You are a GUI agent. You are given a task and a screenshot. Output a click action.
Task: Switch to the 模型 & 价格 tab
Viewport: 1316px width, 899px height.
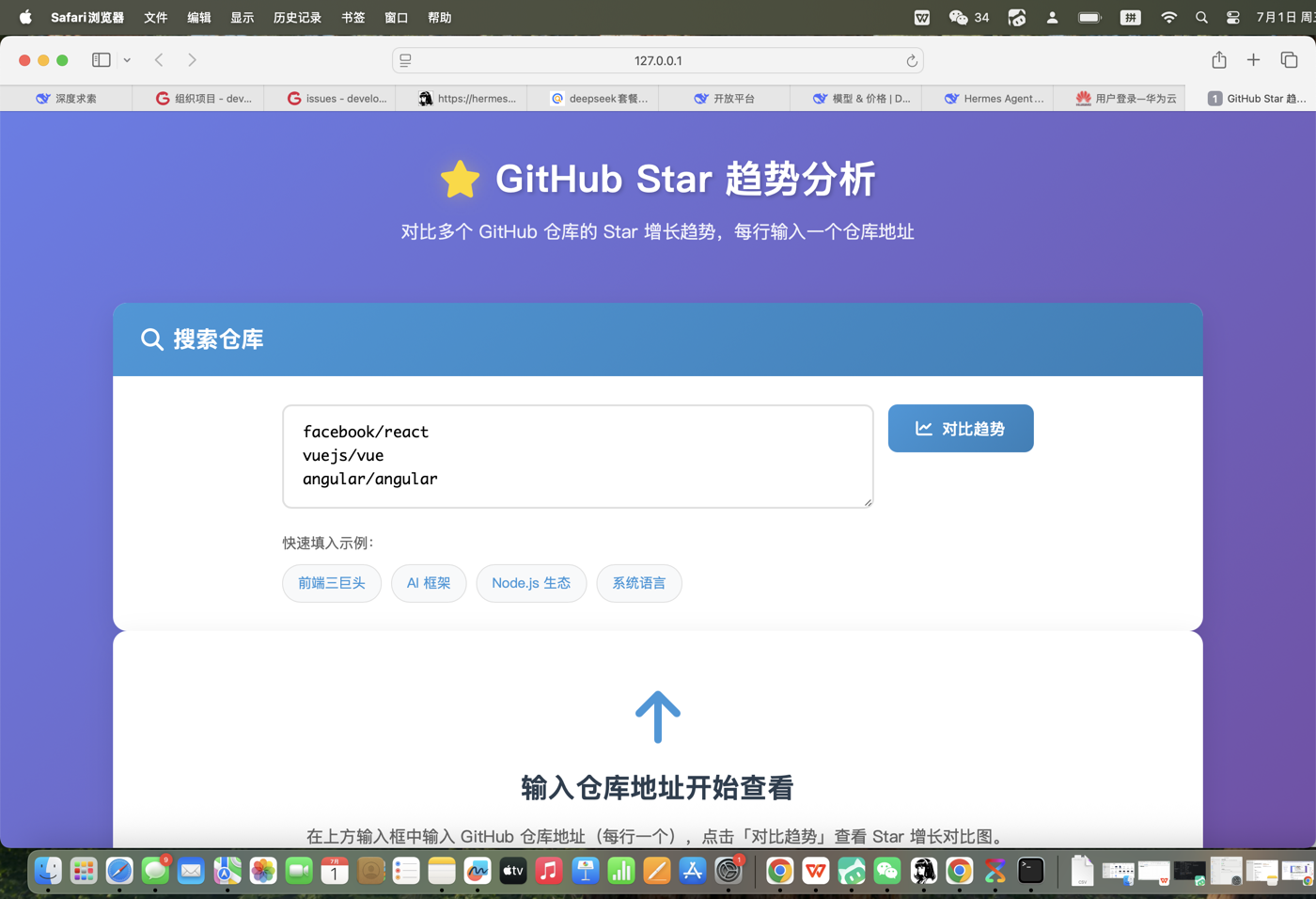point(856,98)
